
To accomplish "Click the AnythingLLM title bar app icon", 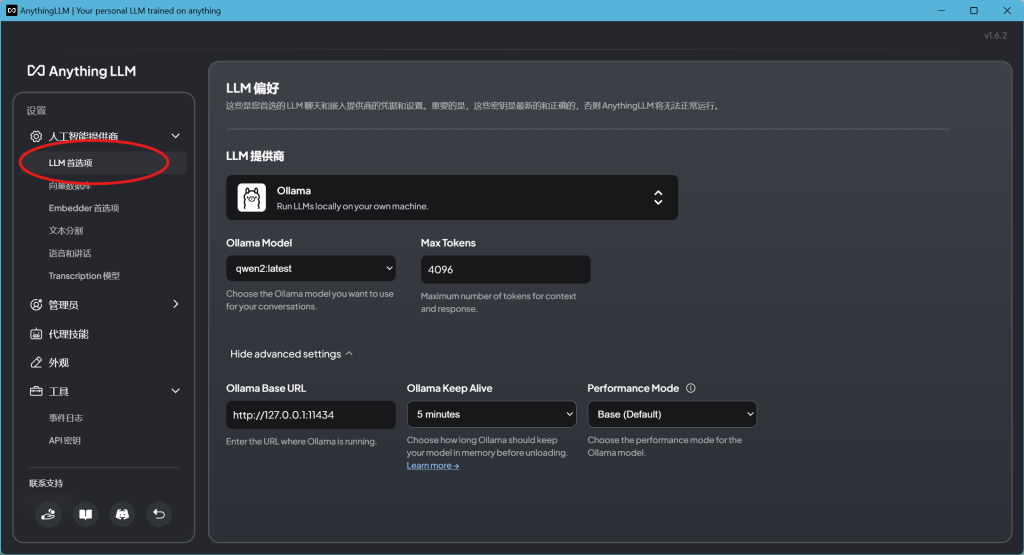I will tap(11, 10).
